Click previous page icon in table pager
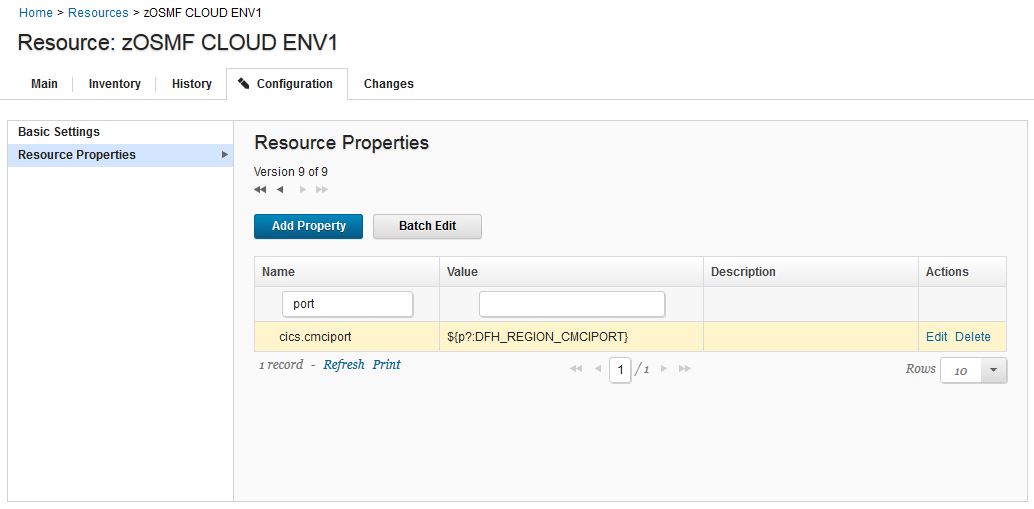 (598, 369)
